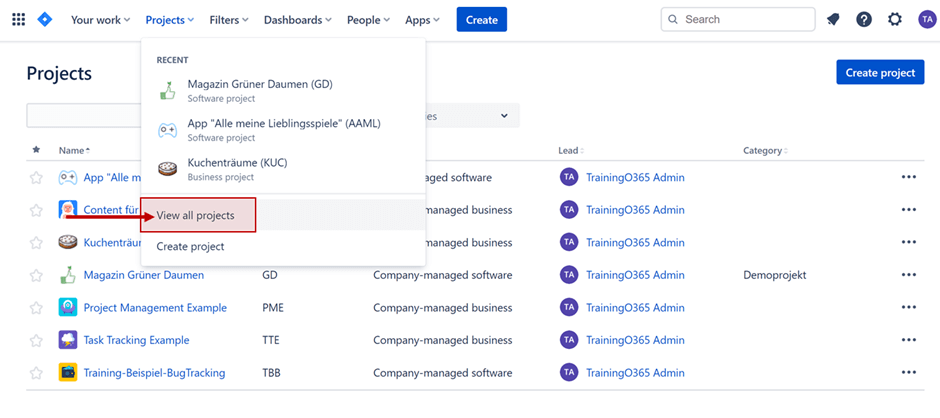Screen dimensions: 940x418
Task: Star the Task Tracking Example project
Action: point(37,340)
